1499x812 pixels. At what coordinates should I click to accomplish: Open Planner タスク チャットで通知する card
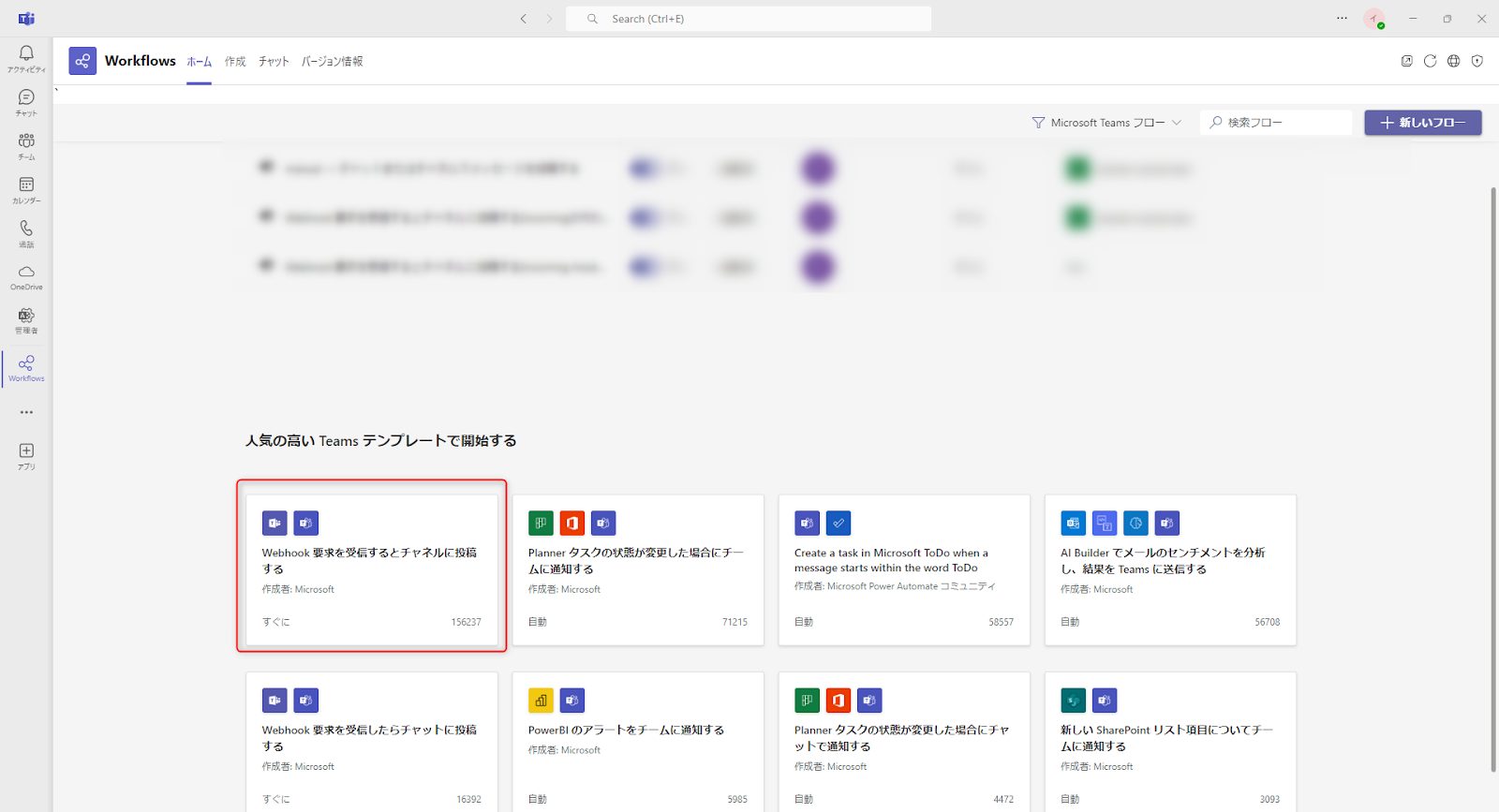coord(904,742)
